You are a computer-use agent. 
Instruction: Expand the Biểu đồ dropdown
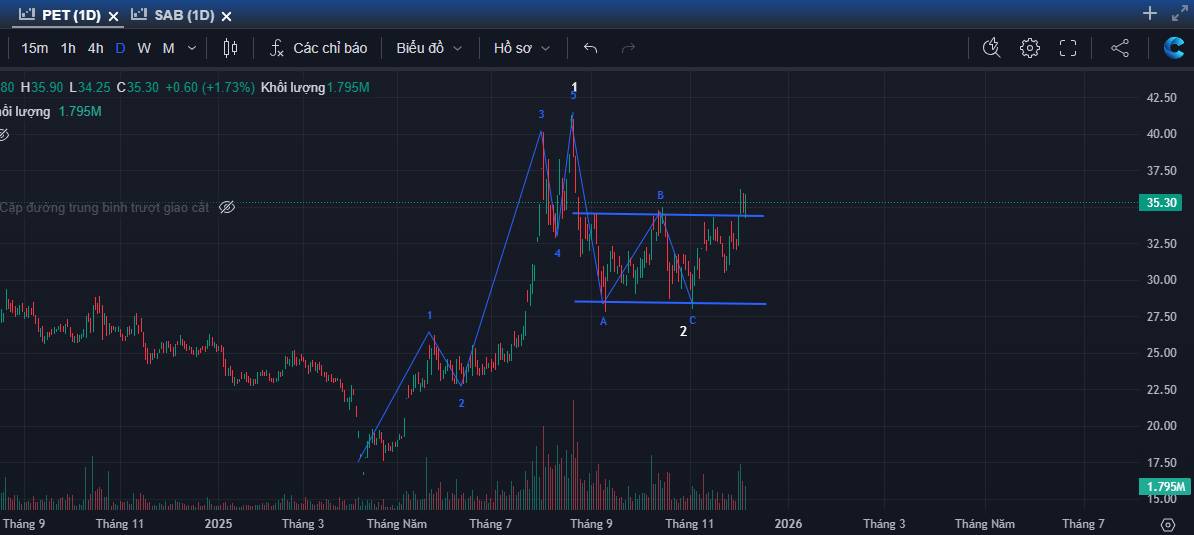pos(429,48)
